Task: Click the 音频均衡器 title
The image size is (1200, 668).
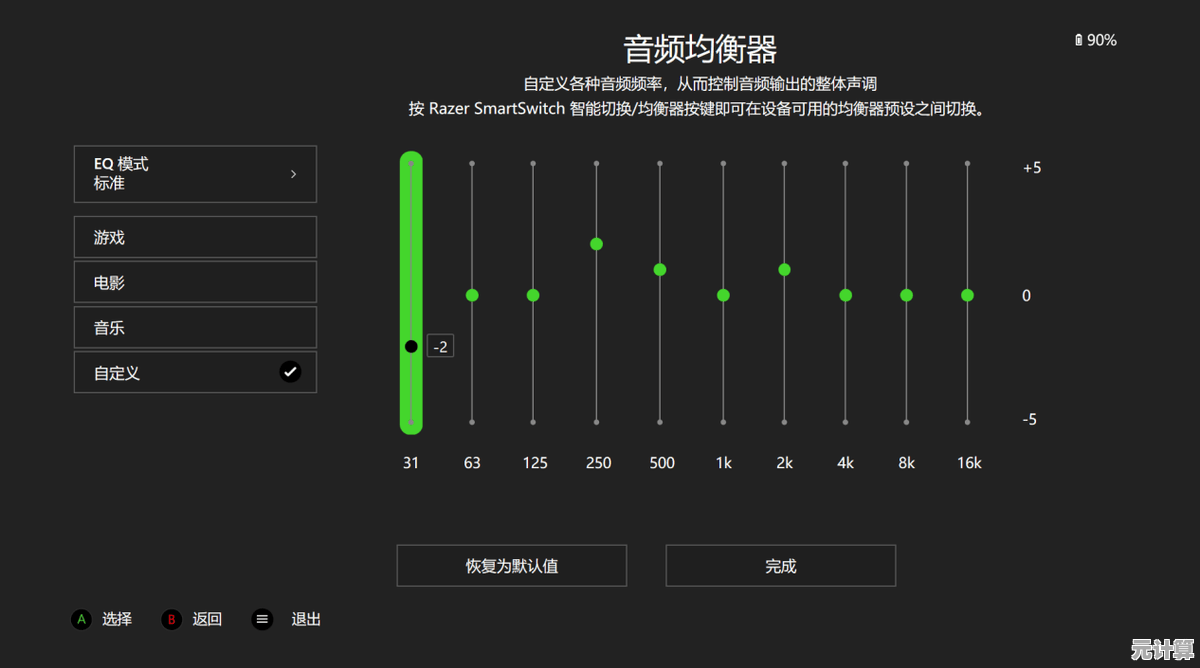Action: coord(700,48)
